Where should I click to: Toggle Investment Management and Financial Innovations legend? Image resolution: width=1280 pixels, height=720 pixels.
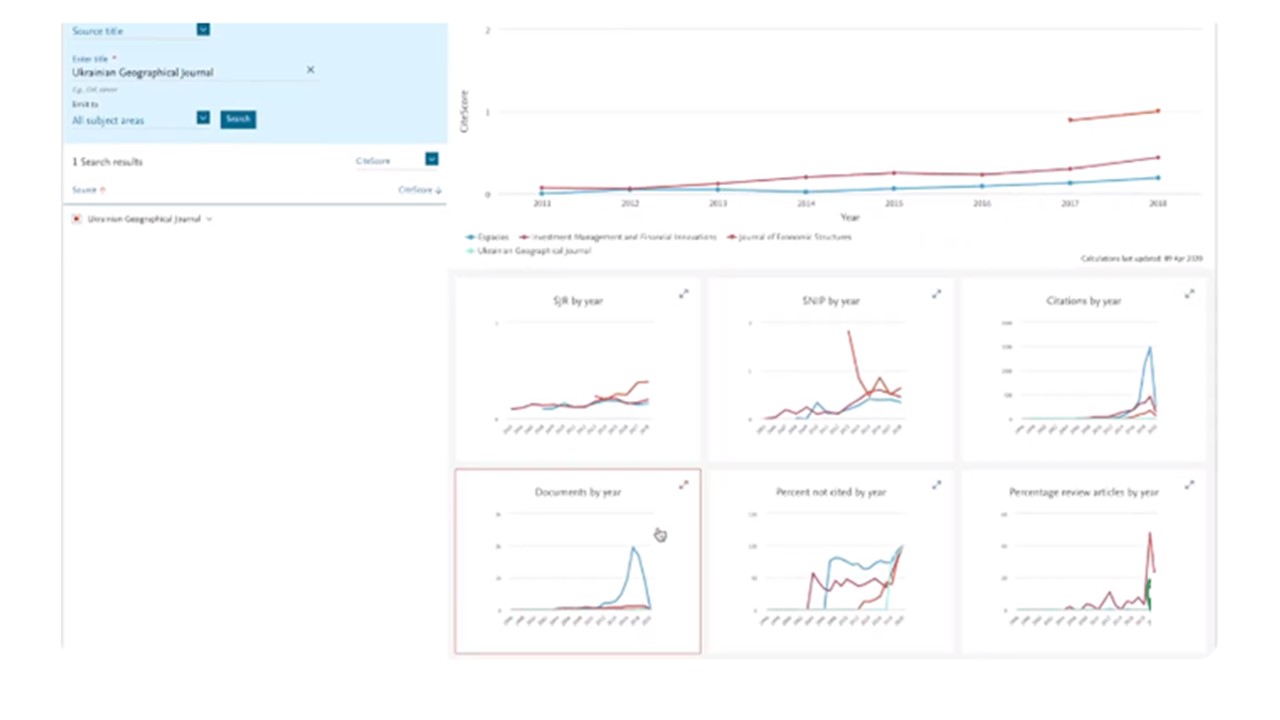pos(620,238)
